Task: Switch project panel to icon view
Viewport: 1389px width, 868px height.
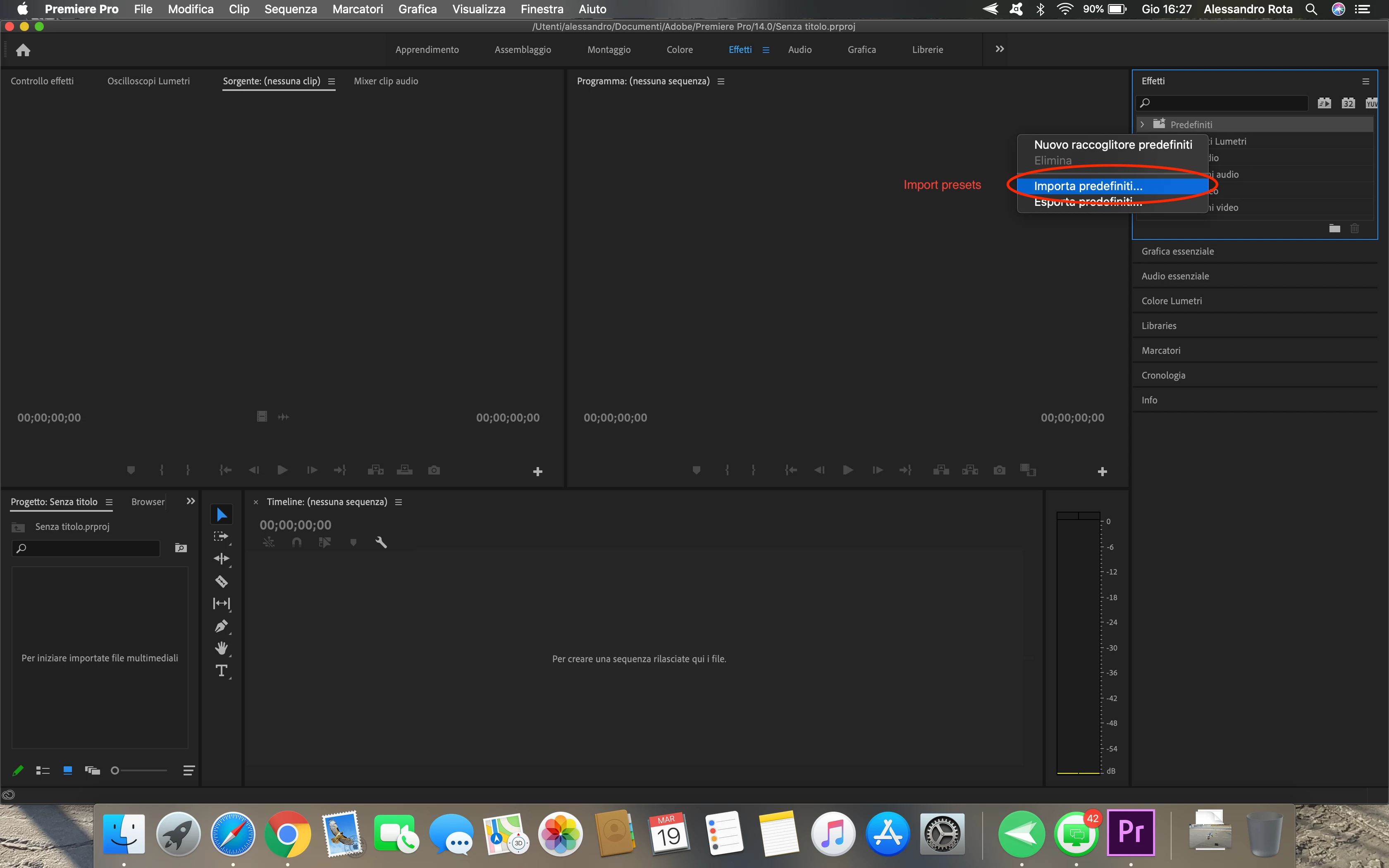Action: [x=68, y=770]
